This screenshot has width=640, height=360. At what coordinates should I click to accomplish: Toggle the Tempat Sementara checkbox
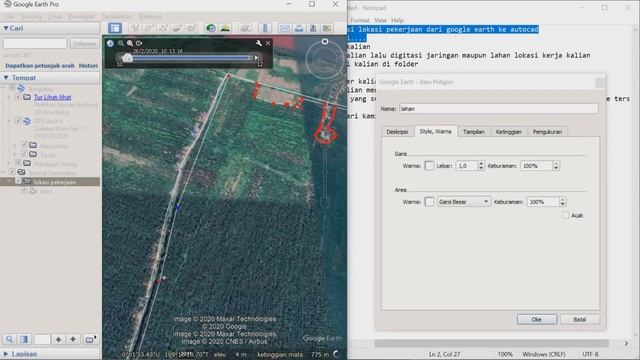click(x=12, y=172)
